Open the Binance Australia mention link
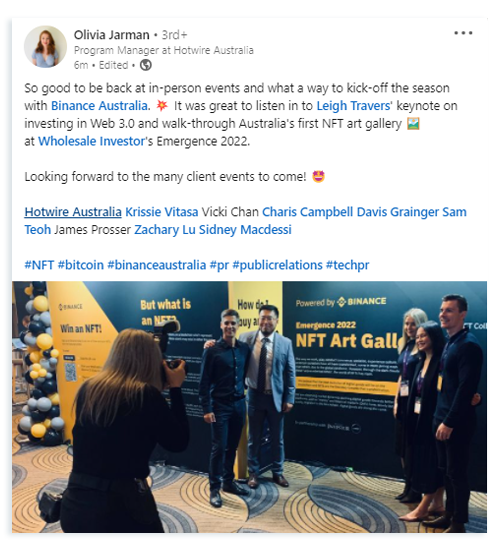Viewport: 500px width, 556px height. [x=99, y=106]
